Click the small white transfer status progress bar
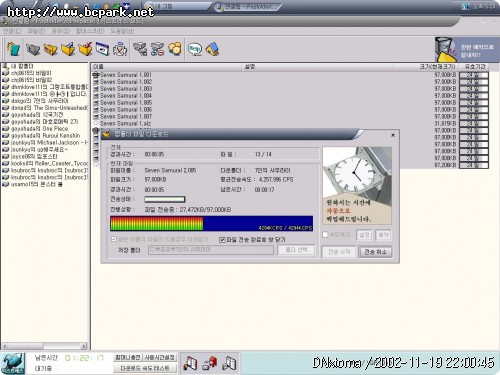The width and height of the screenshot is (500, 375). point(165,199)
